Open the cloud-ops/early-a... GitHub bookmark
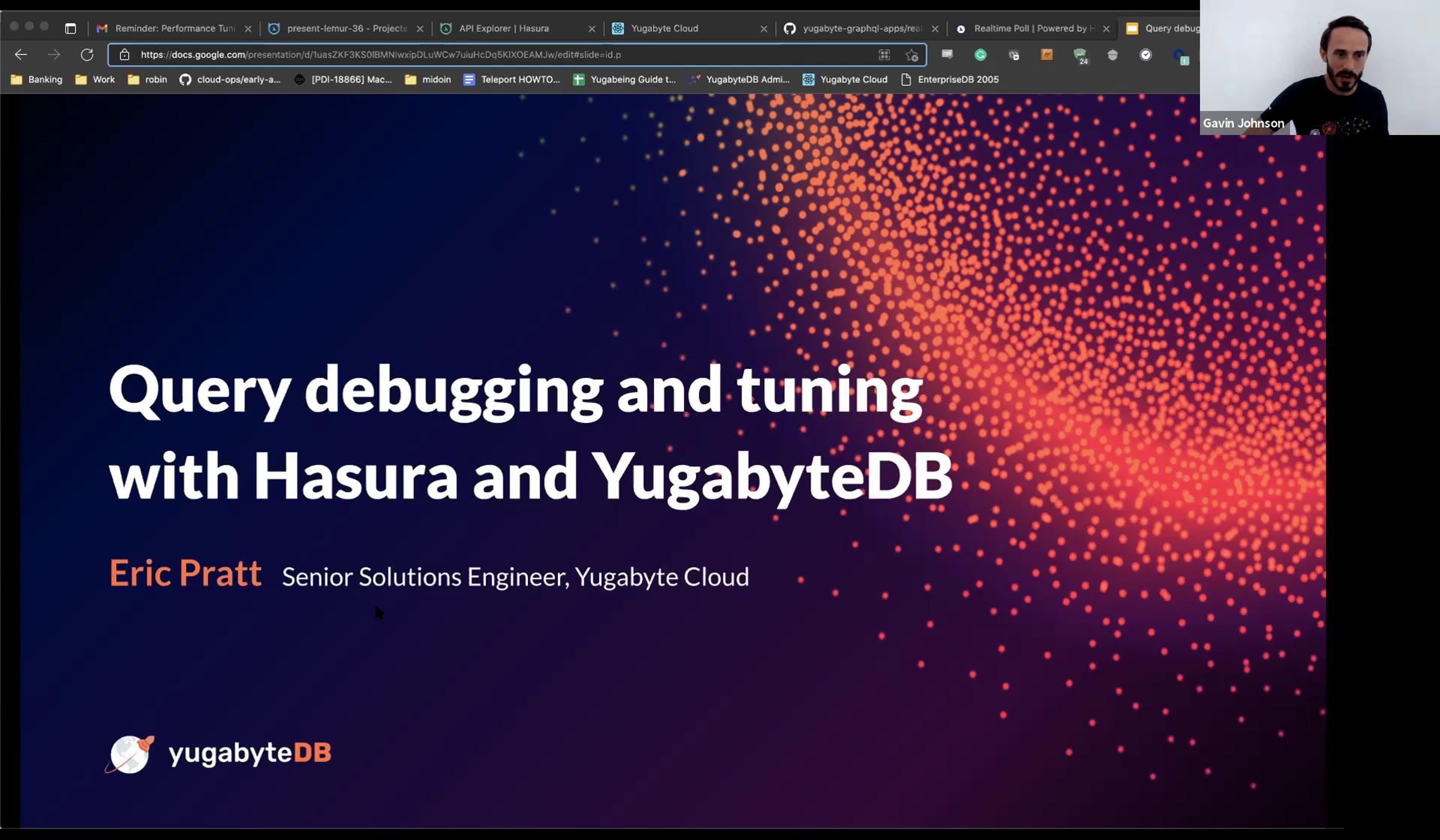 coord(230,79)
